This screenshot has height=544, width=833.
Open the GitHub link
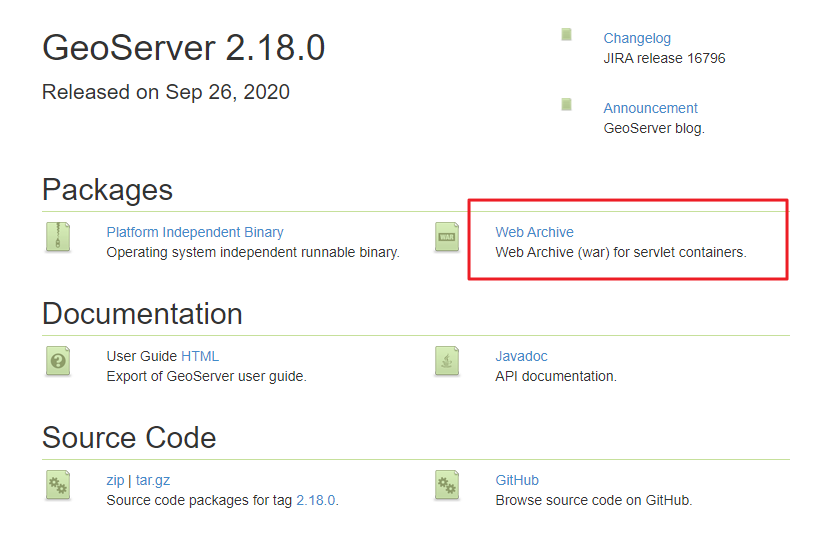pyautogui.click(x=517, y=480)
